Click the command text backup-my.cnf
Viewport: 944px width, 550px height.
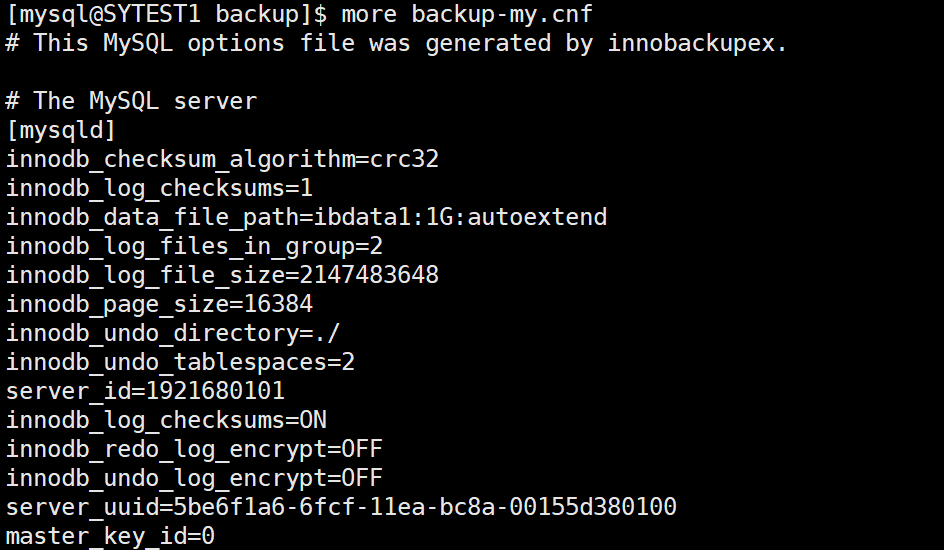pos(502,14)
